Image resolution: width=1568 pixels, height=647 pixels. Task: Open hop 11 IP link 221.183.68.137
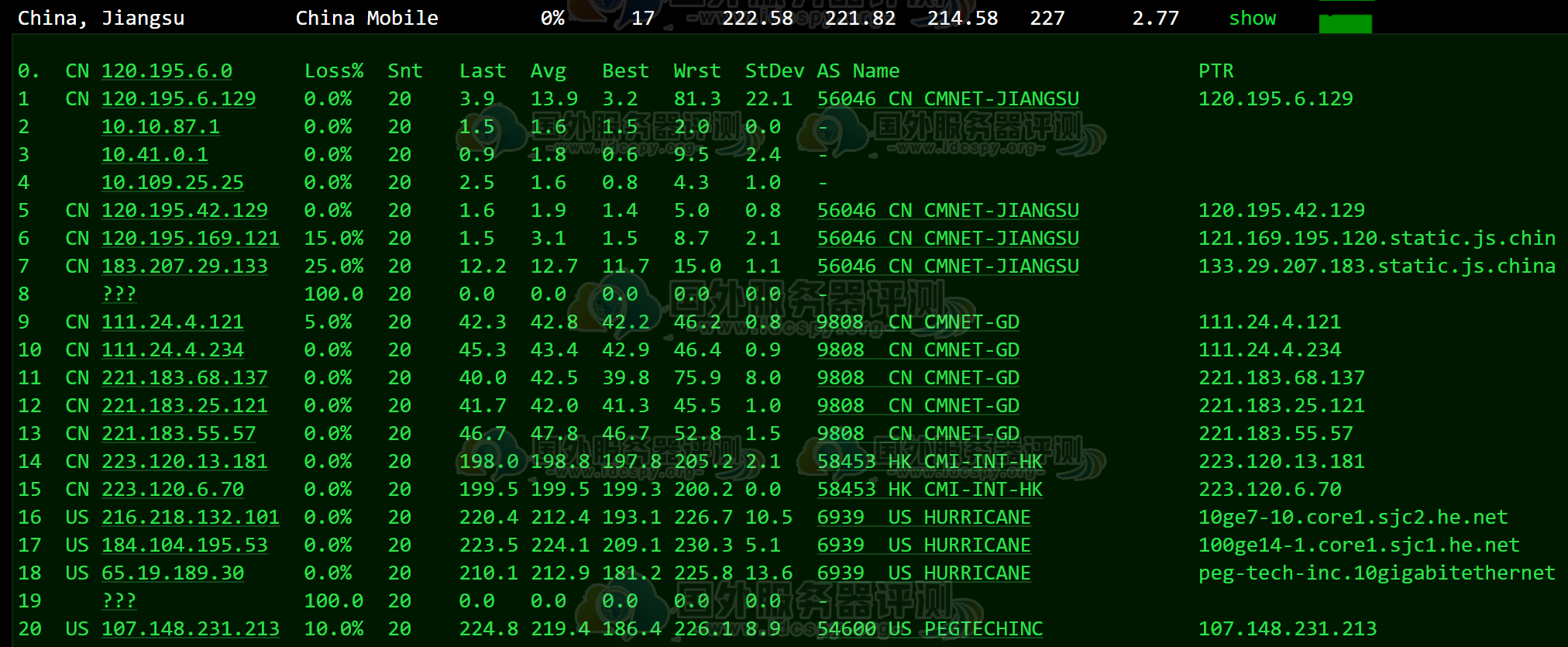coord(184,377)
